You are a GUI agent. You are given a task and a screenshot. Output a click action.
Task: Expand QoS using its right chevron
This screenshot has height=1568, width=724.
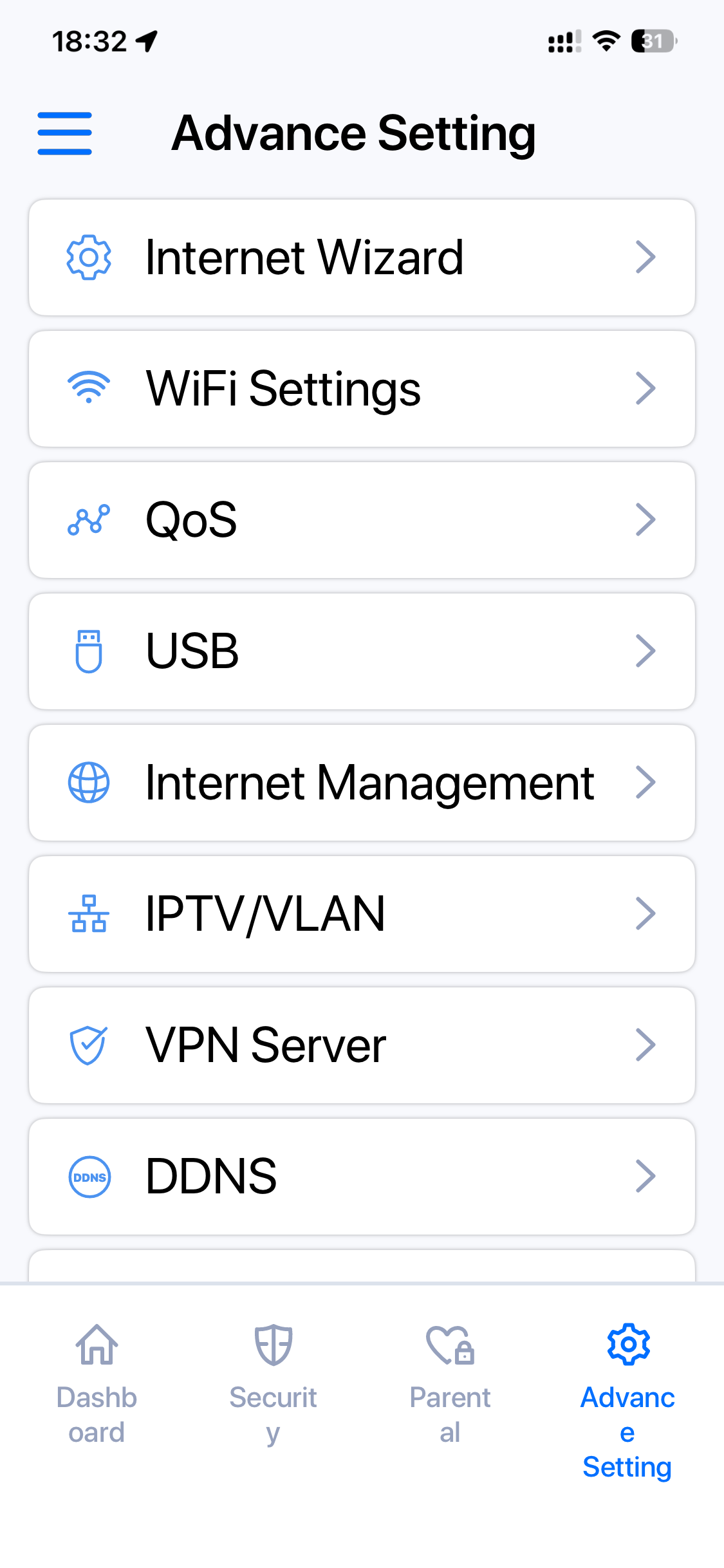645,520
